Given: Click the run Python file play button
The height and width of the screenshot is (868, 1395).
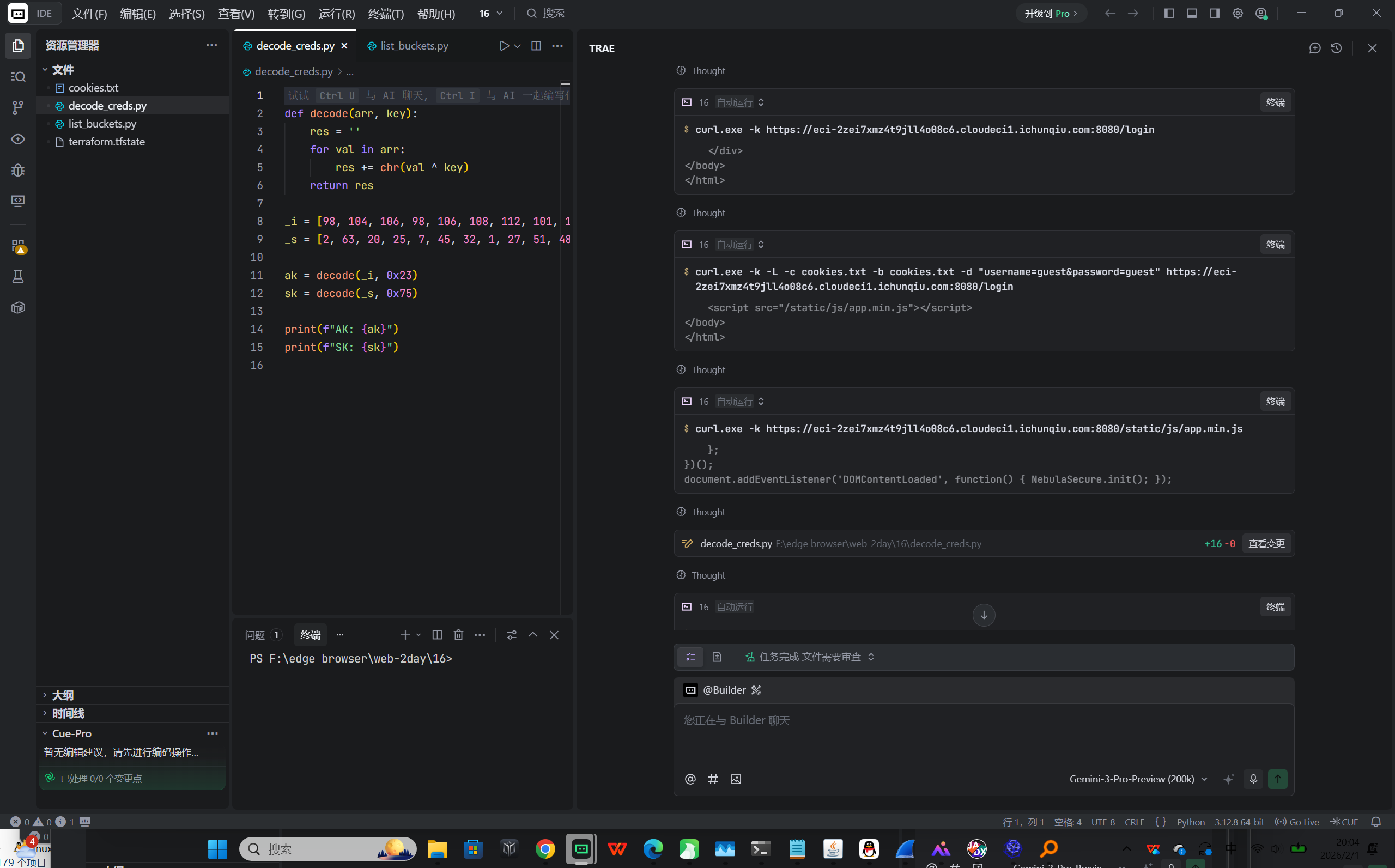Looking at the screenshot, I should coord(504,46).
